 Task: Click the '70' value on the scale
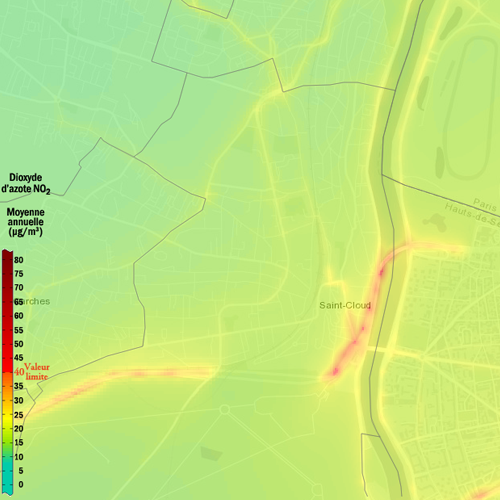tap(19, 287)
